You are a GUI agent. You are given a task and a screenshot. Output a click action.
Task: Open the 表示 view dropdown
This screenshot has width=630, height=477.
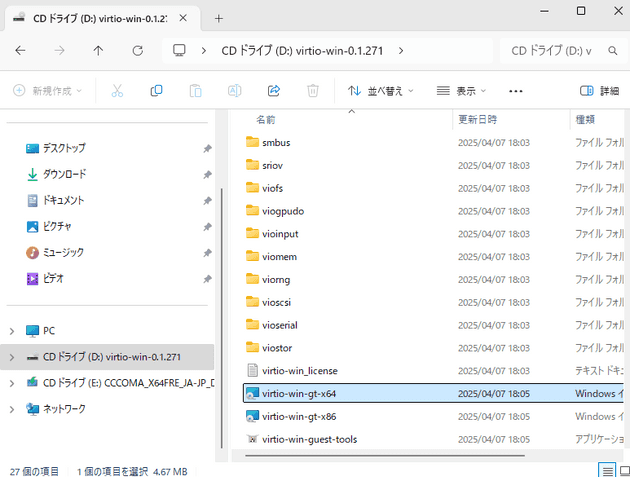click(461, 91)
